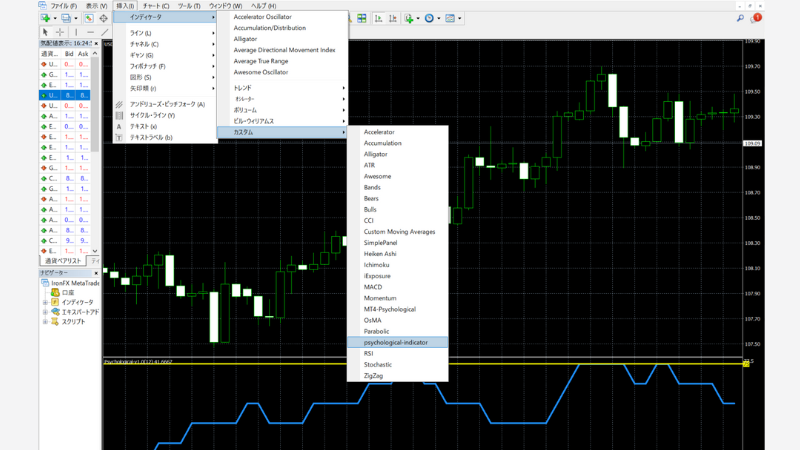Select the crosshair tool
This screenshot has height=450, width=800.
click(x=60, y=32)
